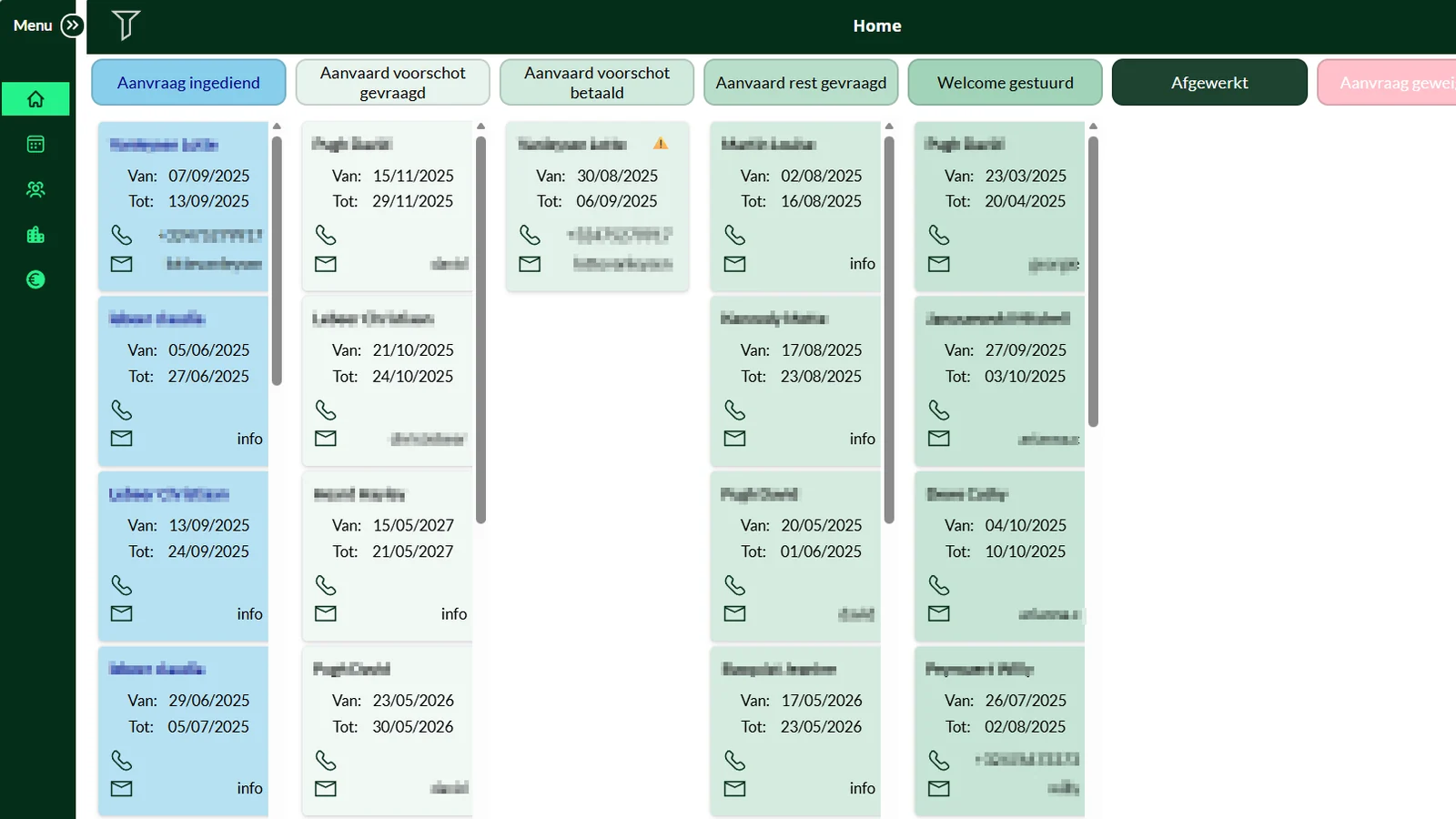This screenshot has height=819, width=1456.
Task: Select the Aanvaard voorschot betaald column header
Action: point(597,83)
